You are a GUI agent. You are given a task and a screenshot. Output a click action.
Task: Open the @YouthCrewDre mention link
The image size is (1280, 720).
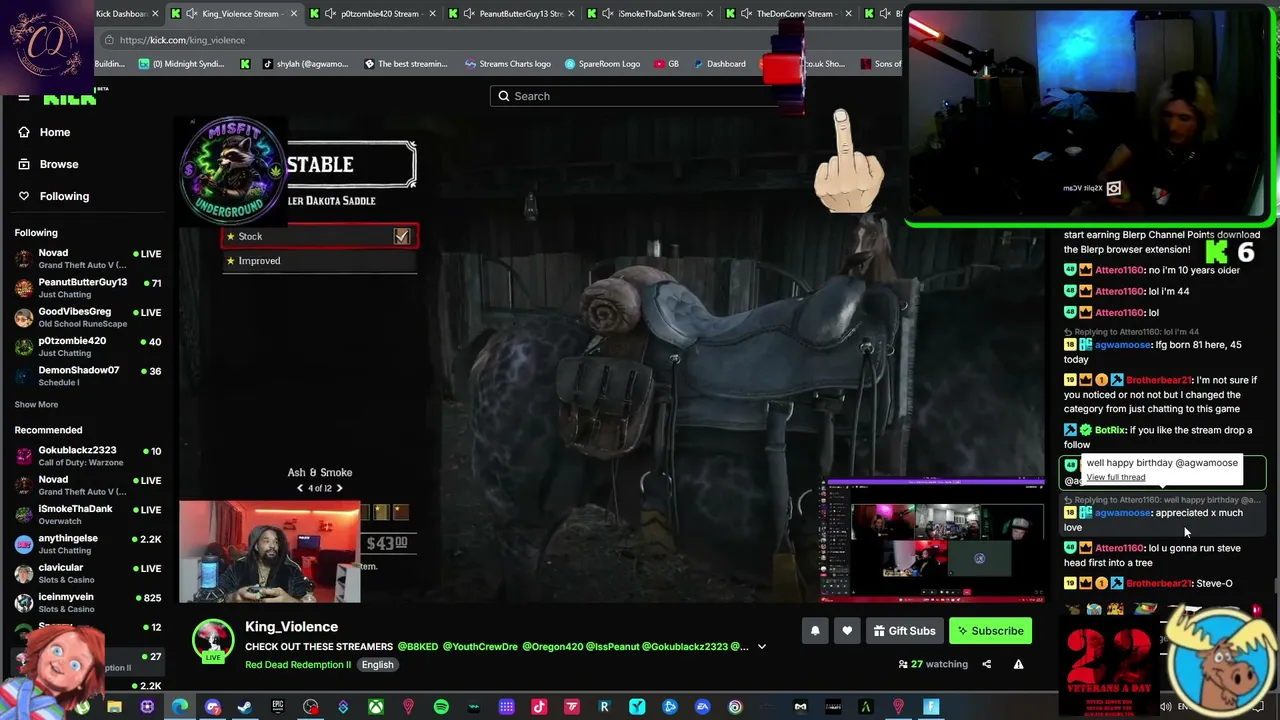(480, 647)
